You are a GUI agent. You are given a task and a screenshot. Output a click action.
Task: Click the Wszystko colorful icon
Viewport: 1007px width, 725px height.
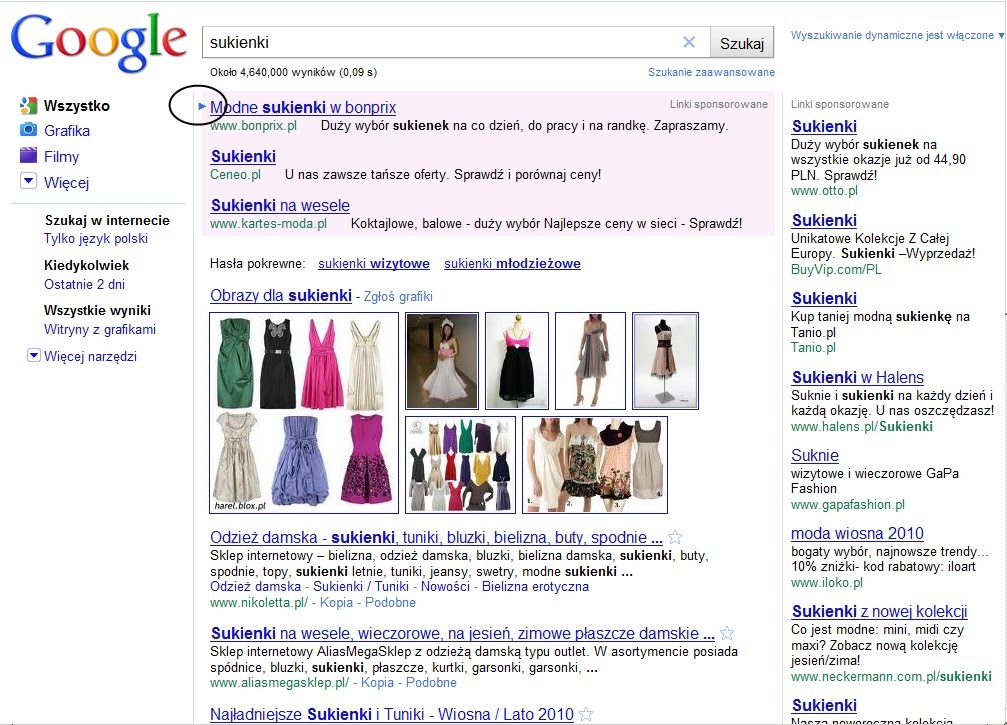point(28,105)
